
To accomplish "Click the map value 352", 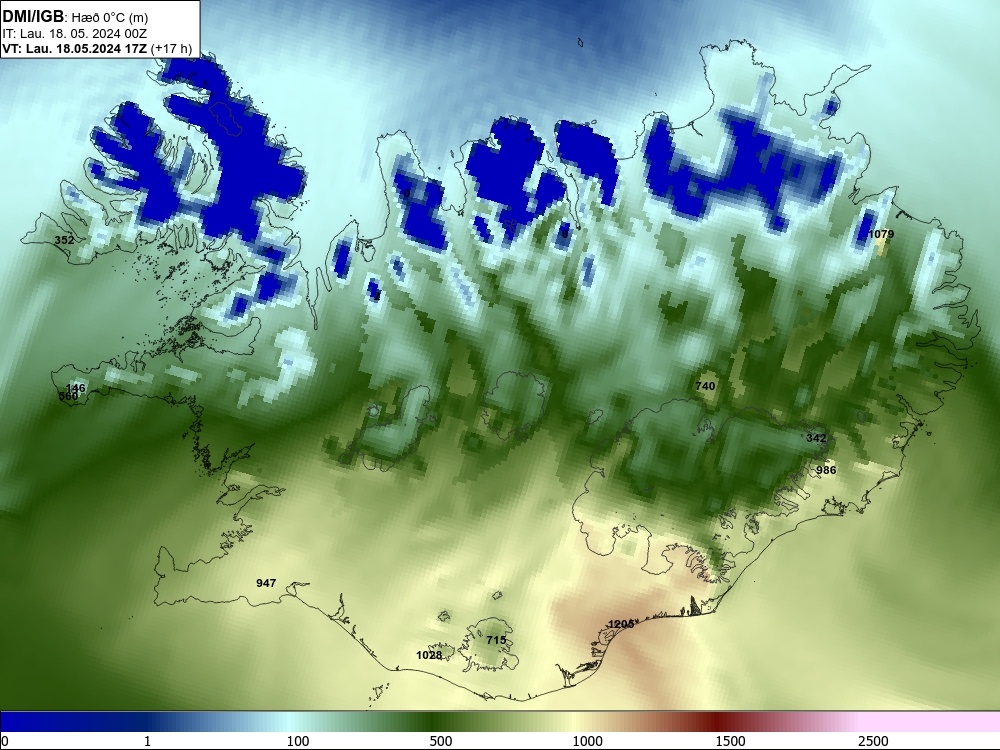I will [x=64, y=240].
